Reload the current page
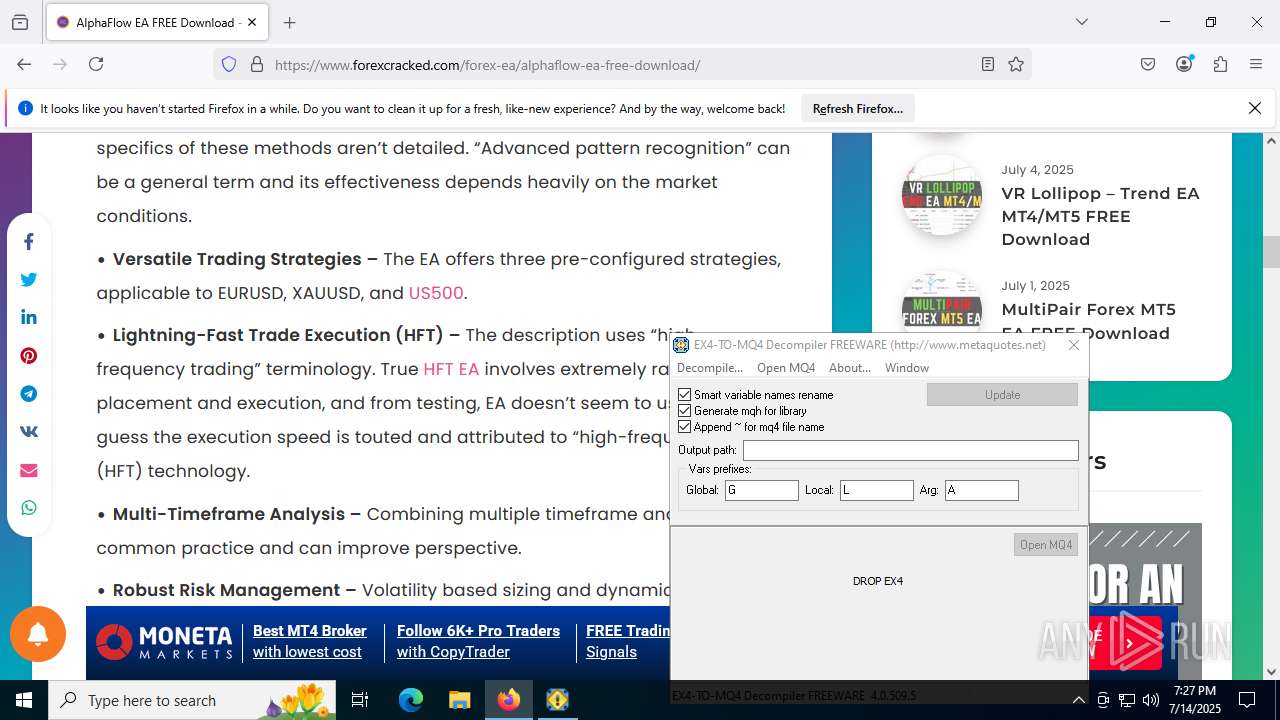 [x=96, y=64]
